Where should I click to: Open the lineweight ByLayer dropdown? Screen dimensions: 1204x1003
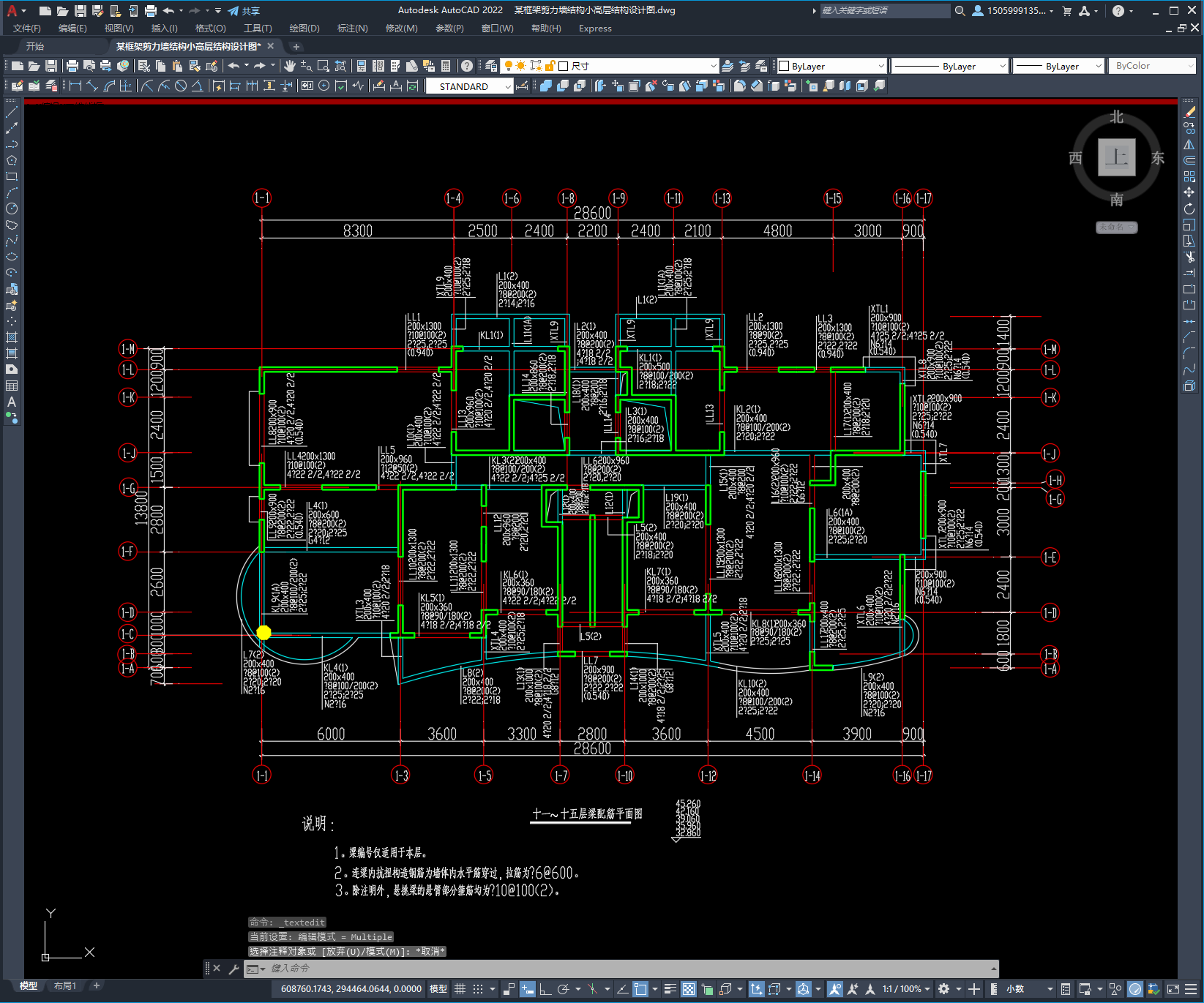click(1058, 66)
